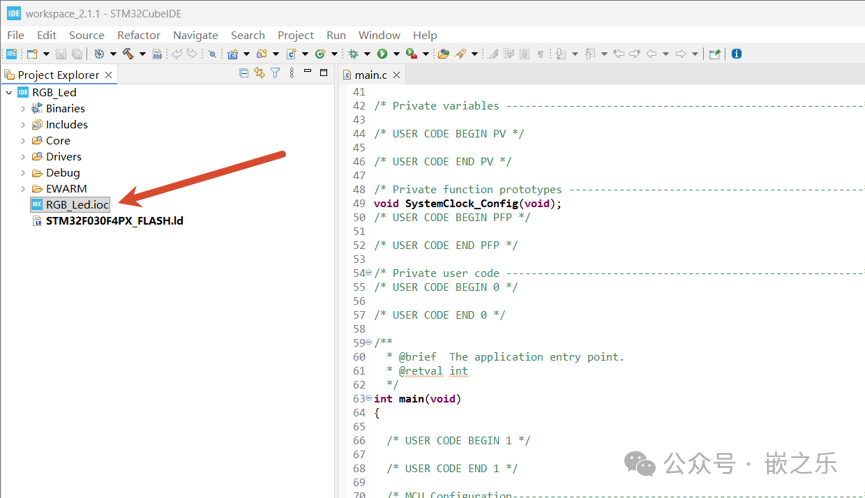The height and width of the screenshot is (498, 865).
Task: Go back with the left arrow icon
Action: click(652, 53)
